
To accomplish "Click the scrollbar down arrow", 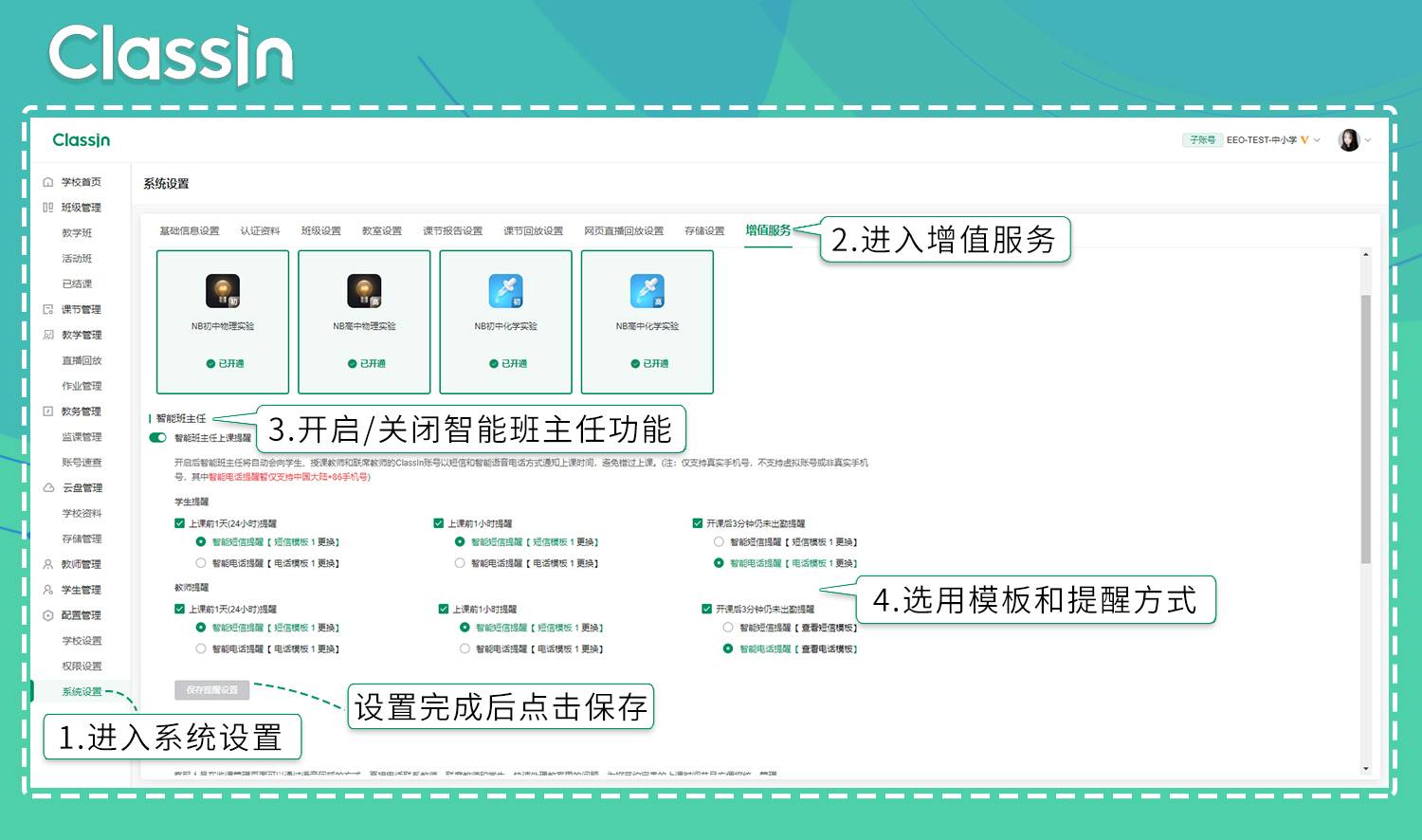I will [1366, 769].
